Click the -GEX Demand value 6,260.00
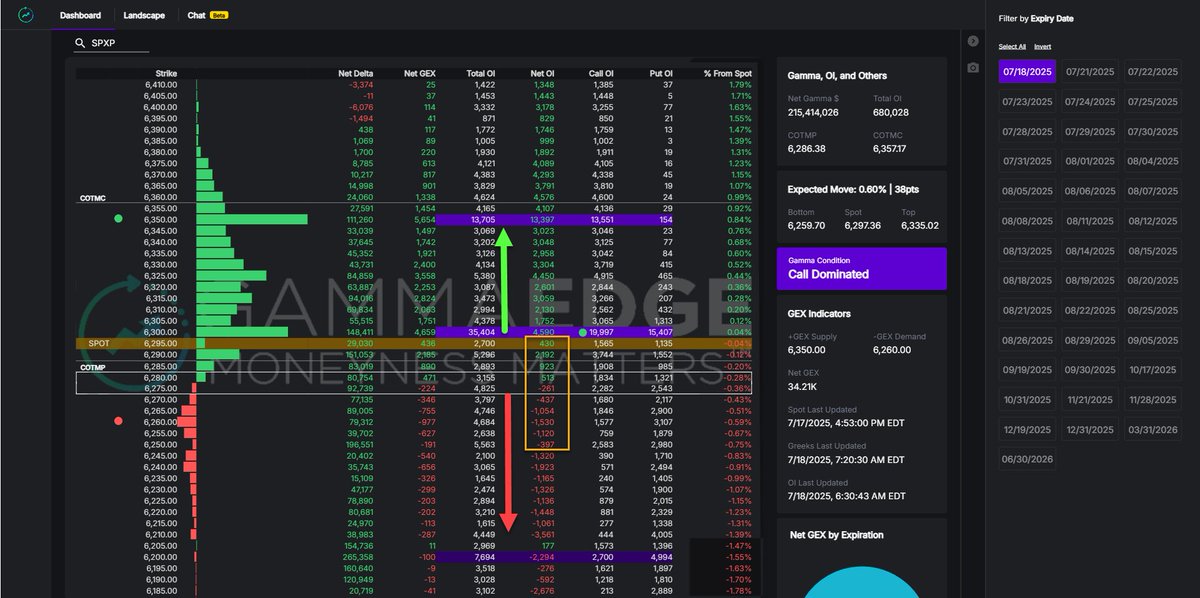 point(891,350)
